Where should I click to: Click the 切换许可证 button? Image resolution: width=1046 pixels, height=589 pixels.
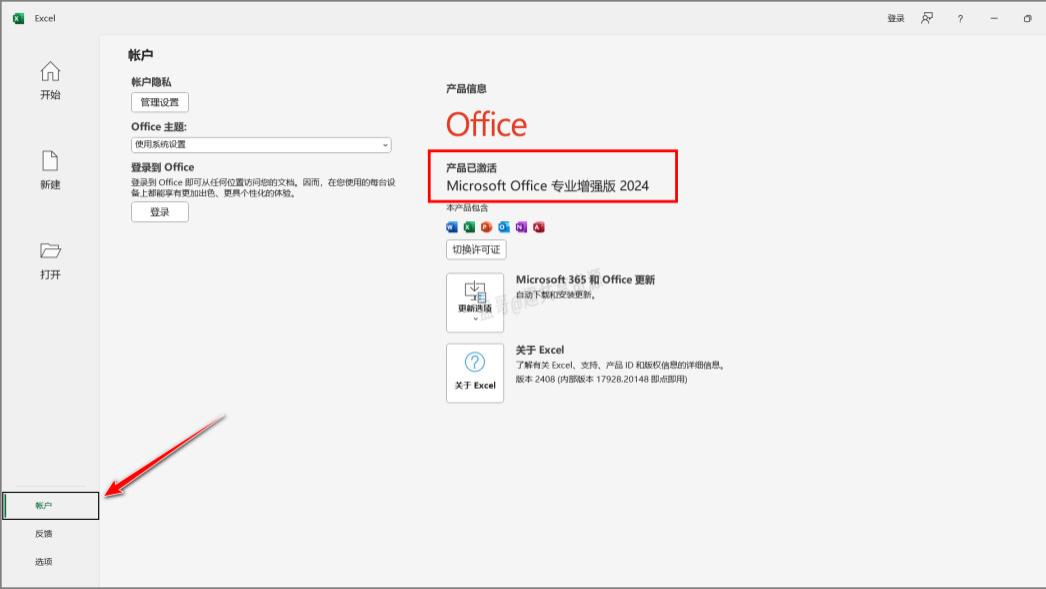point(476,249)
